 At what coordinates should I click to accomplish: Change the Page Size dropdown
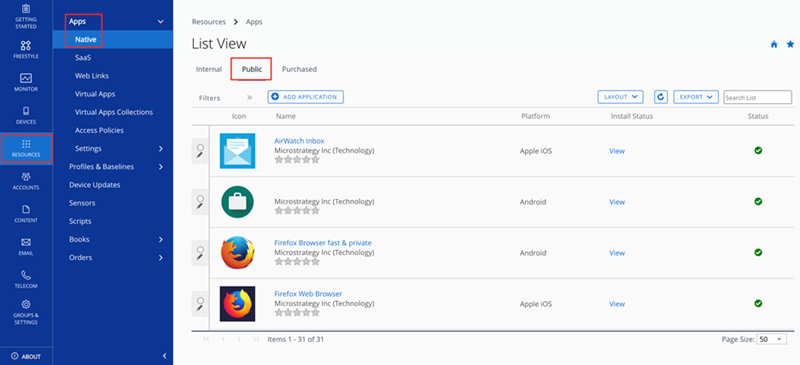click(x=772, y=339)
